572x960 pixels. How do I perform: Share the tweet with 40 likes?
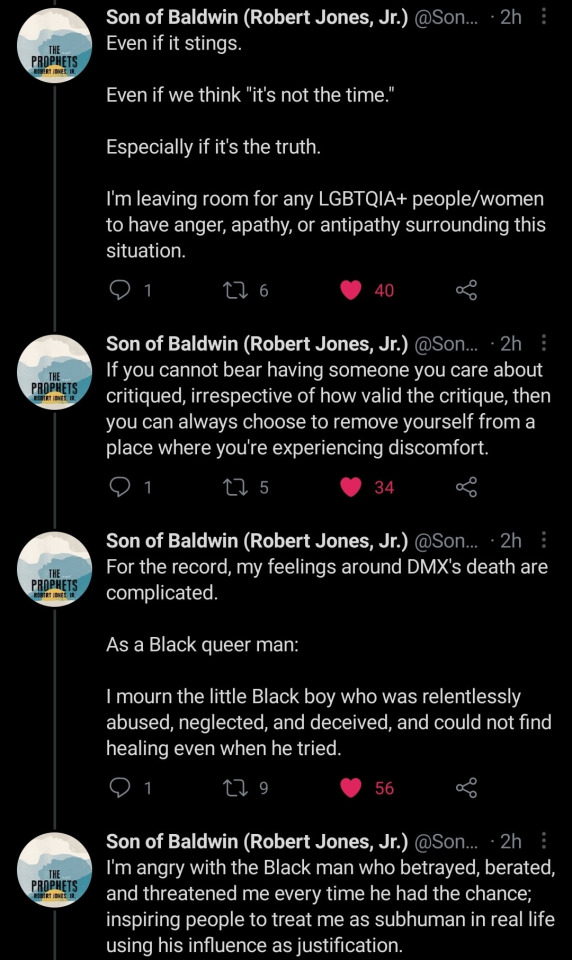click(x=466, y=290)
